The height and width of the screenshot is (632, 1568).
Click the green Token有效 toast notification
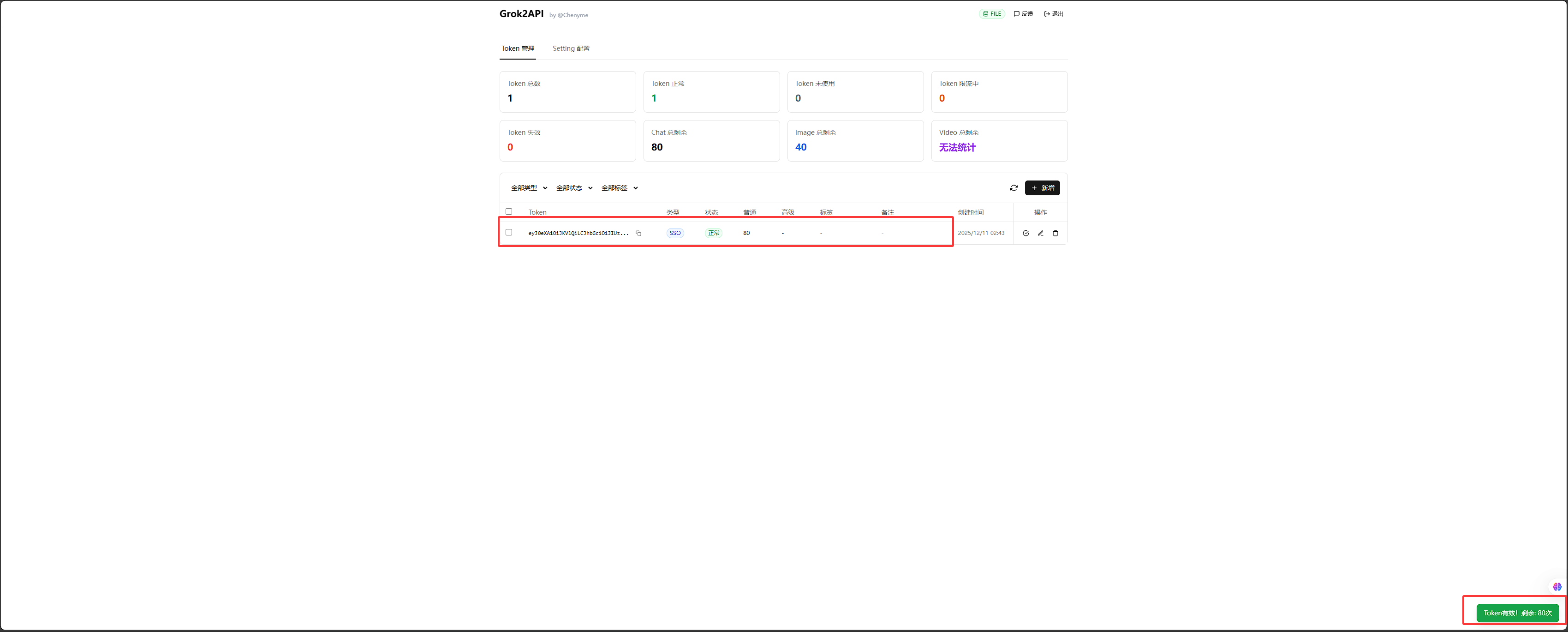coord(1517,613)
